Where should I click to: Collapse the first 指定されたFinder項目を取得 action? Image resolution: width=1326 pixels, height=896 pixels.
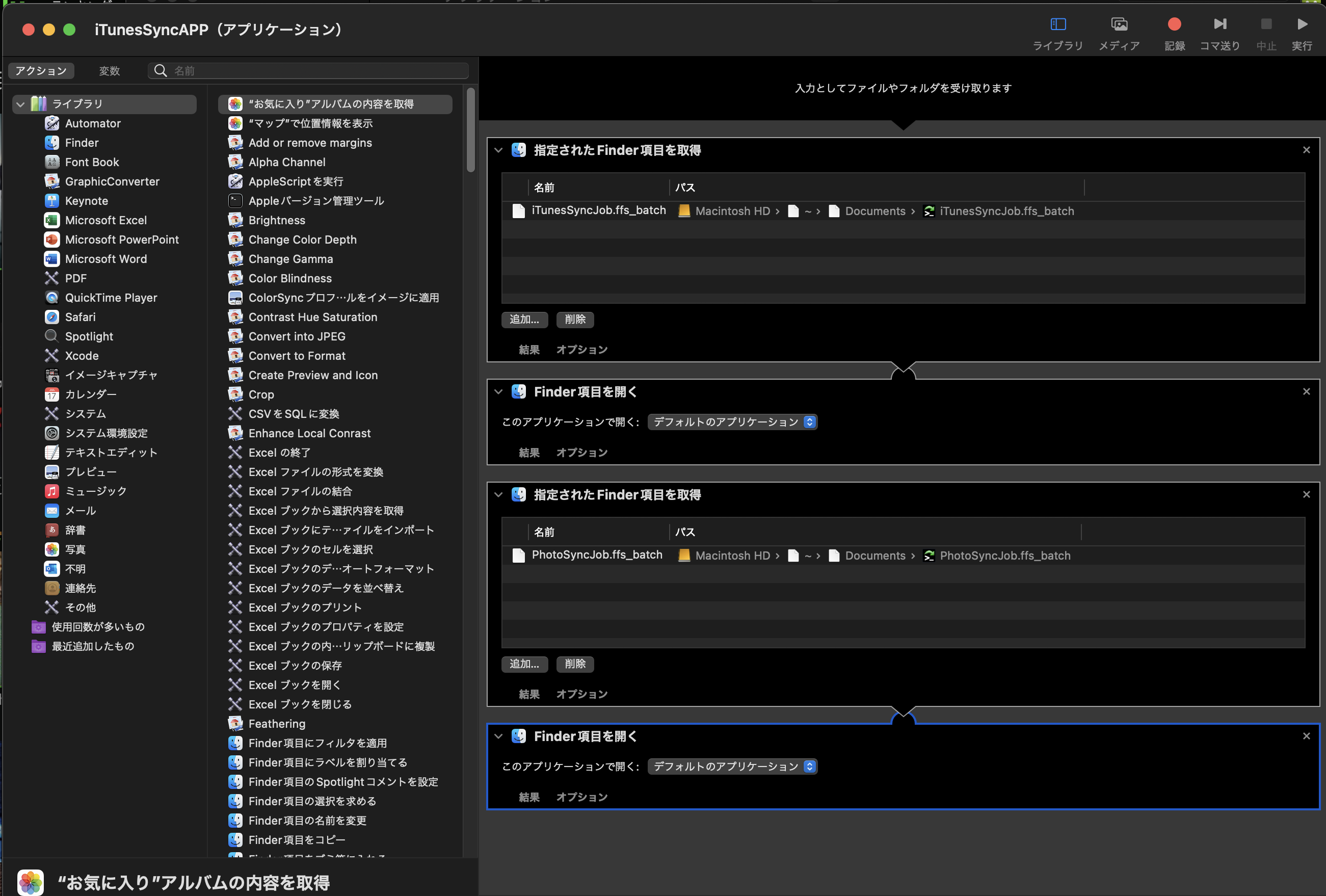click(x=498, y=150)
